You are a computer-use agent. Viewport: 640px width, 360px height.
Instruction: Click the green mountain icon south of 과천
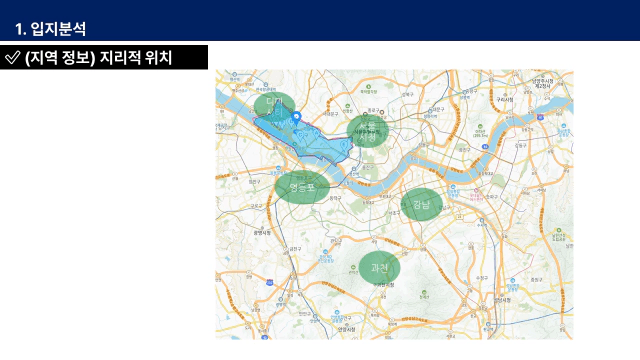pos(424,292)
